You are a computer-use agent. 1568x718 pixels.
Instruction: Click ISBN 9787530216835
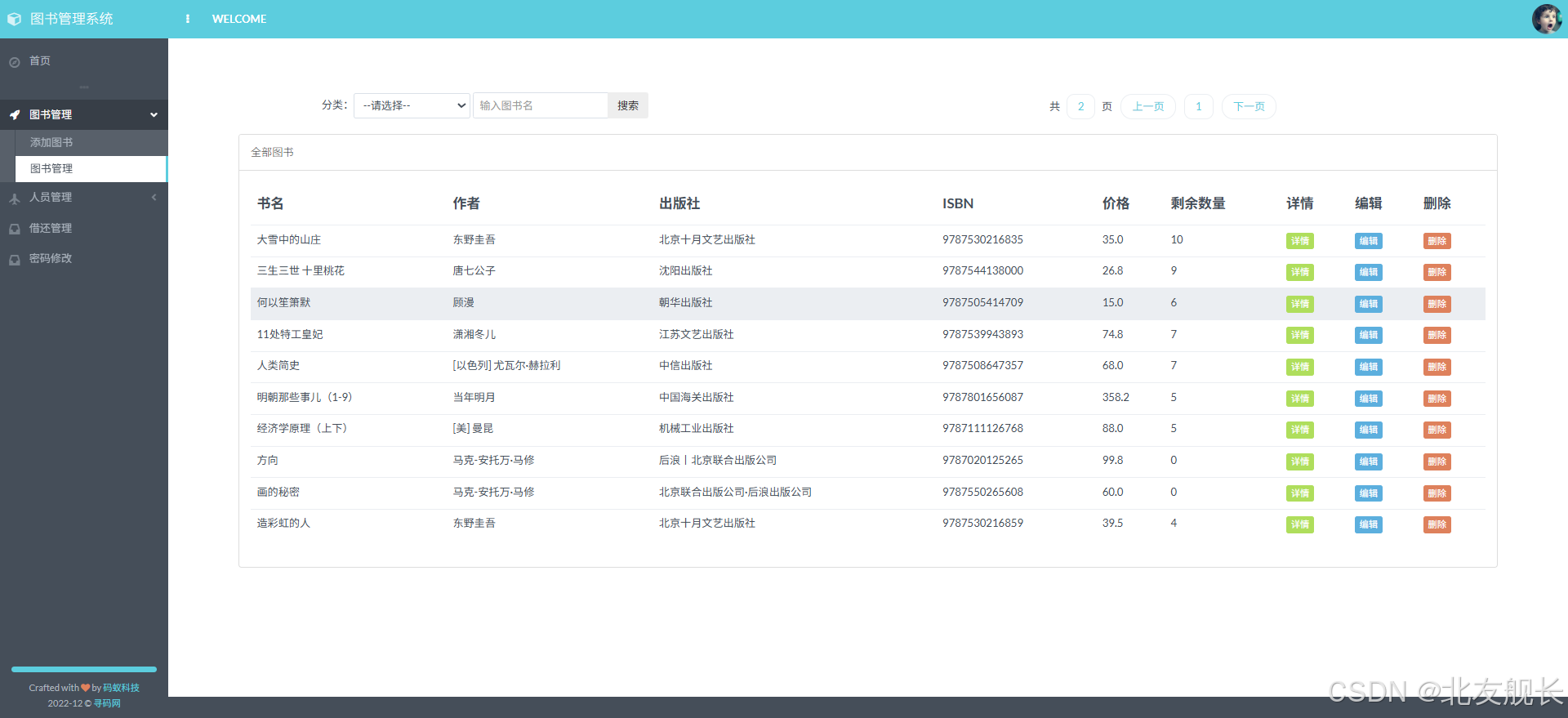click(982, 239)
